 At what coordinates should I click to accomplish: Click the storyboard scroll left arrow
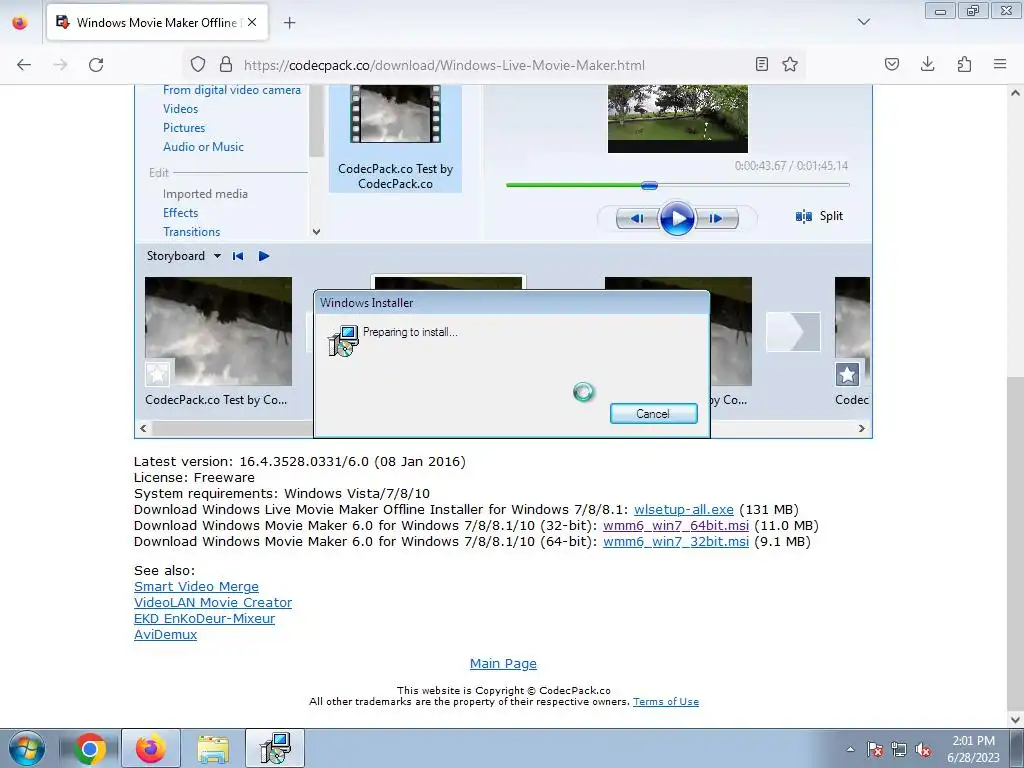144,428
